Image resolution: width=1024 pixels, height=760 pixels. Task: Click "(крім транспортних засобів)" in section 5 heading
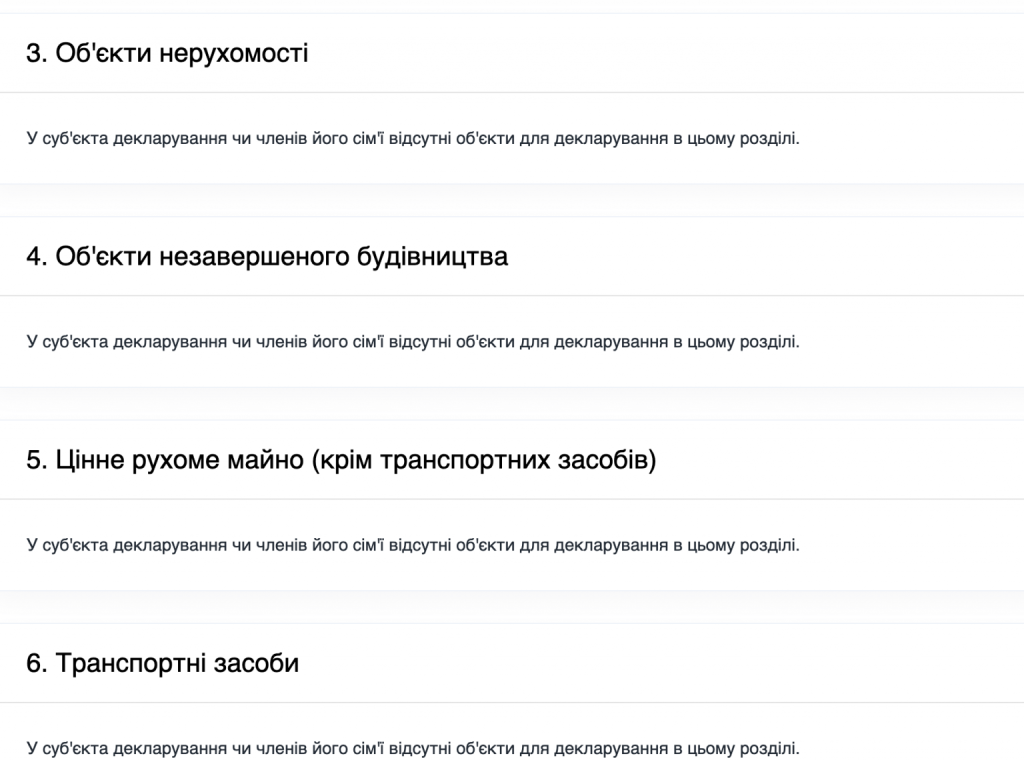(x=484, y=461)
